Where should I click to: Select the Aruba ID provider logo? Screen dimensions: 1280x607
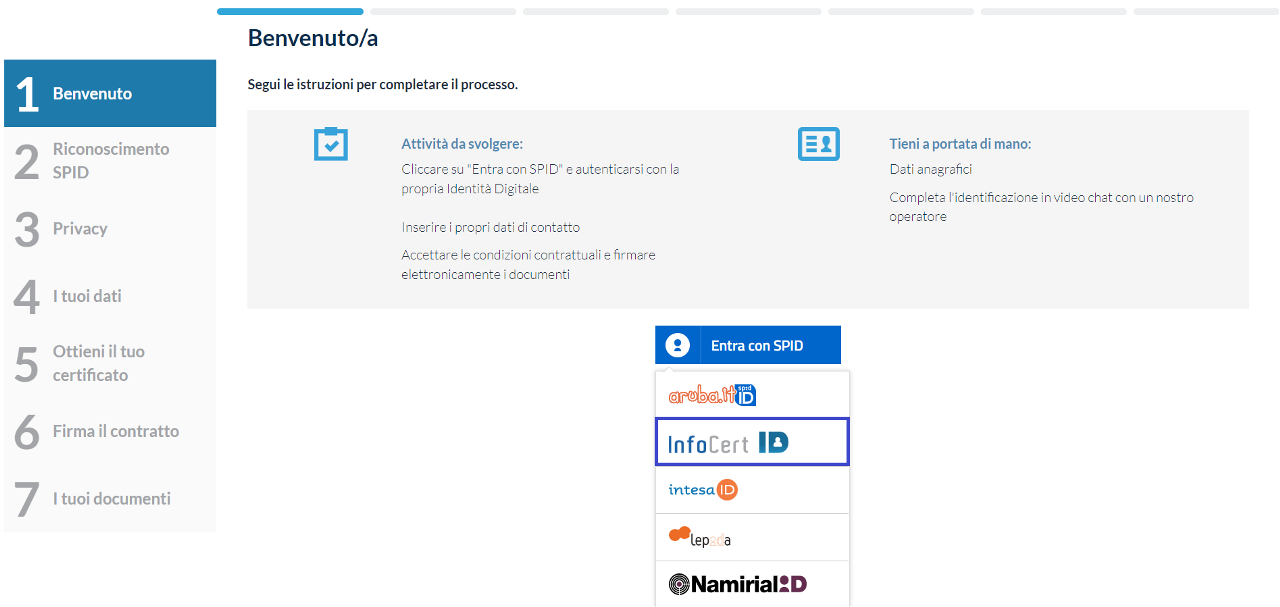712,395
